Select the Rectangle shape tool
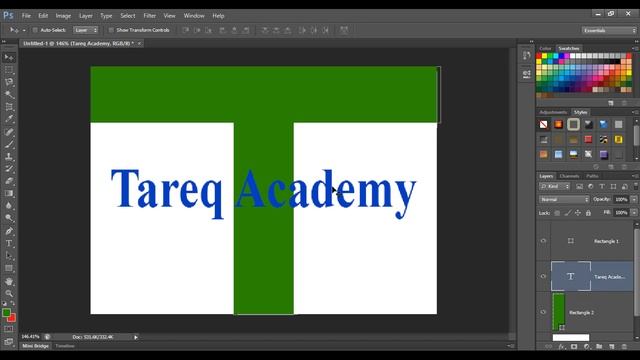The image size is (640, 360). pos(9,268)
